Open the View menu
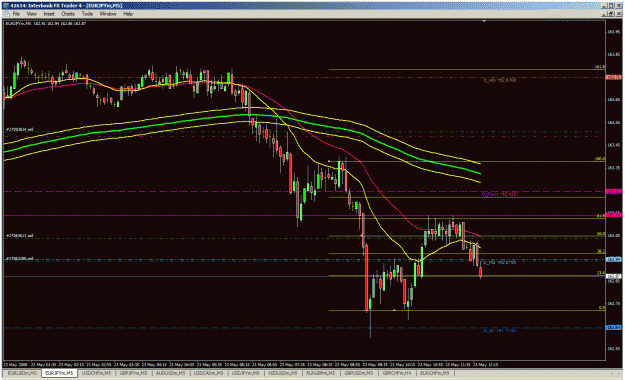 (31, 14)
